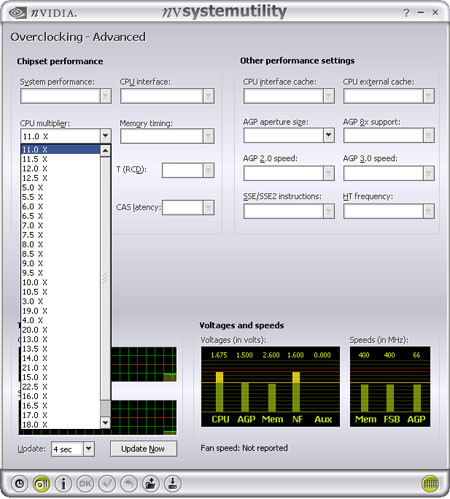Open the HT frequency dropdown
This screenshot has width=450, height=499.
tap(389, 211)
